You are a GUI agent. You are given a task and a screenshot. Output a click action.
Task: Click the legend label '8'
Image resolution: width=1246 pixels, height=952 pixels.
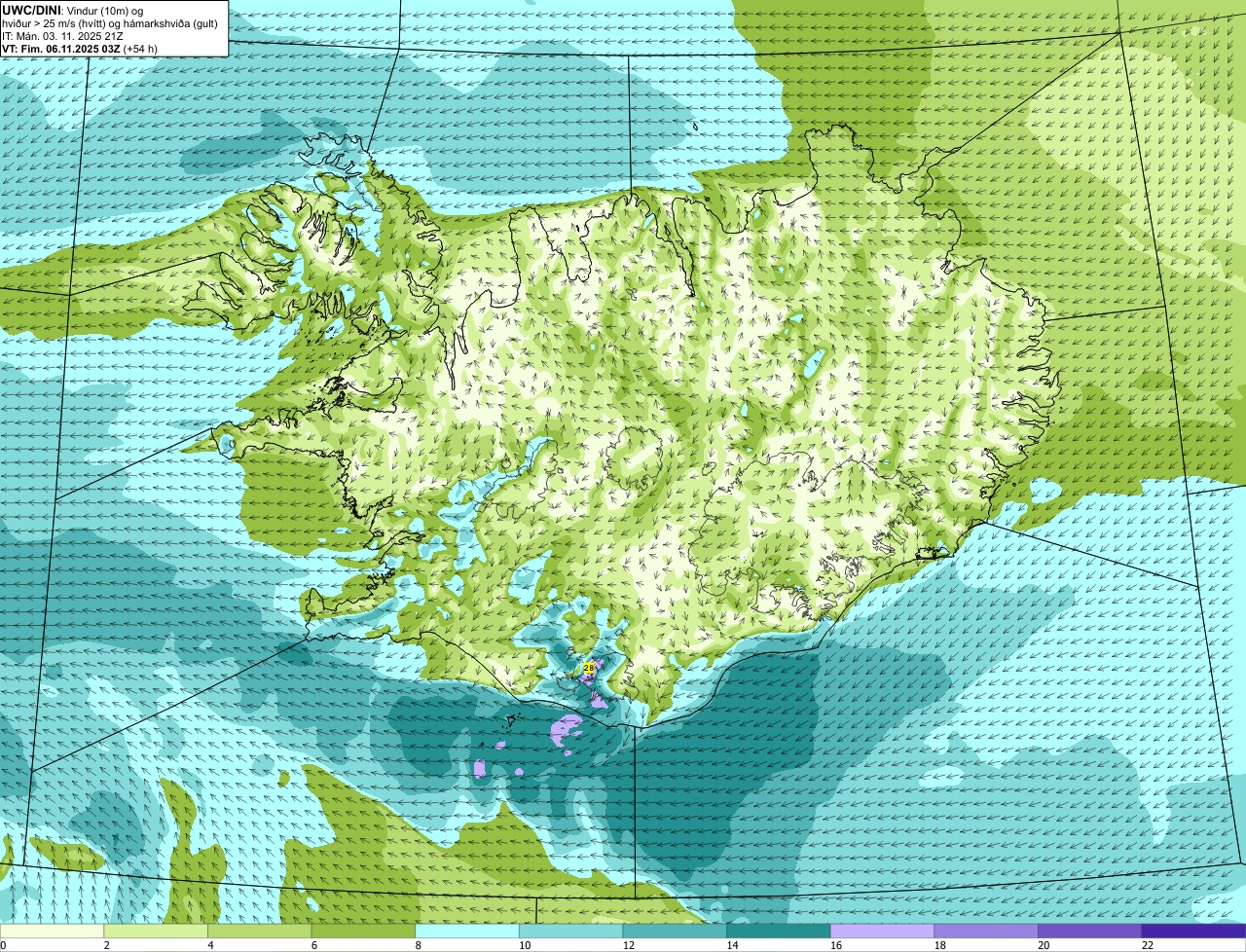click(x=418, y=945)
